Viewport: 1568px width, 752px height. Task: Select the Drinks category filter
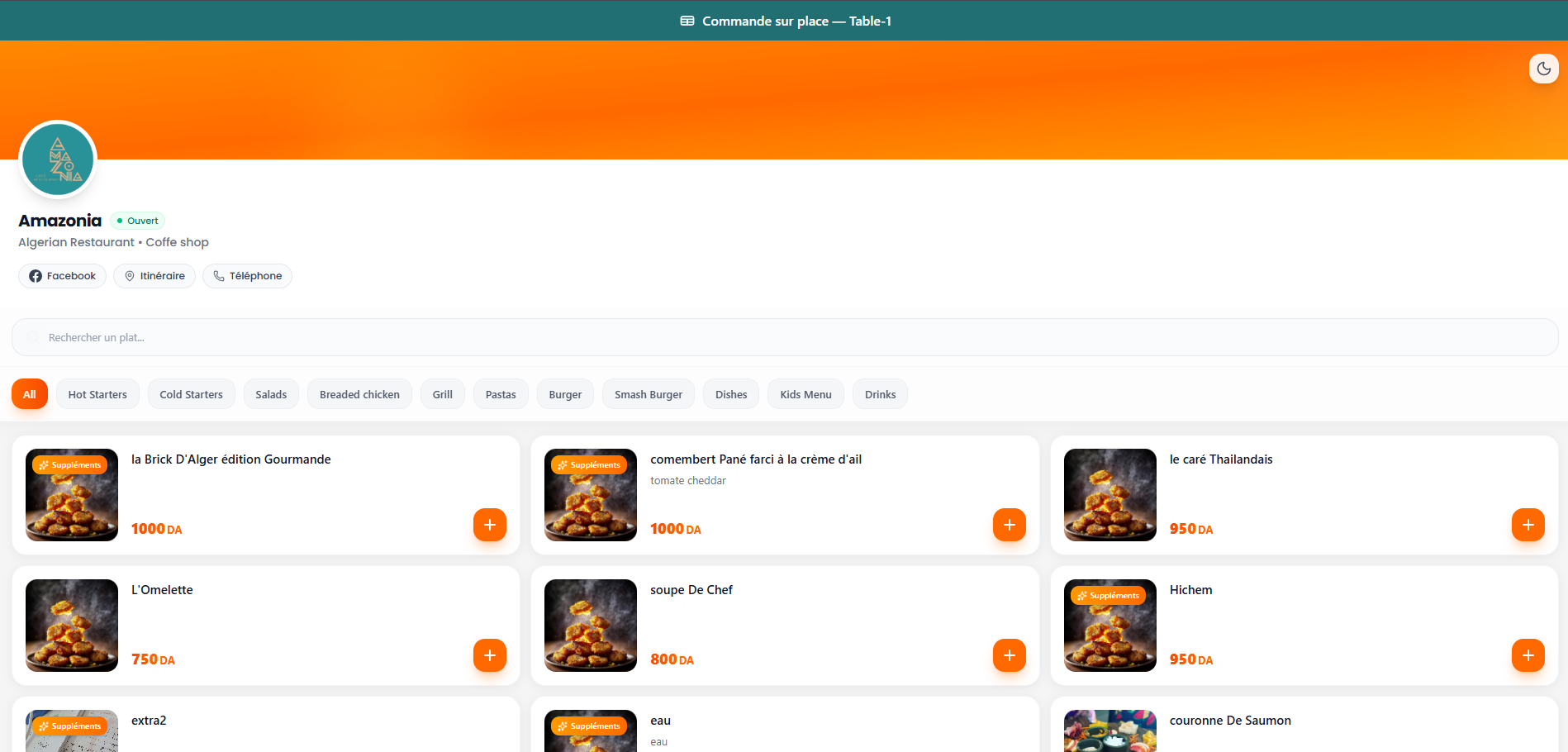[x=880, y=394]
